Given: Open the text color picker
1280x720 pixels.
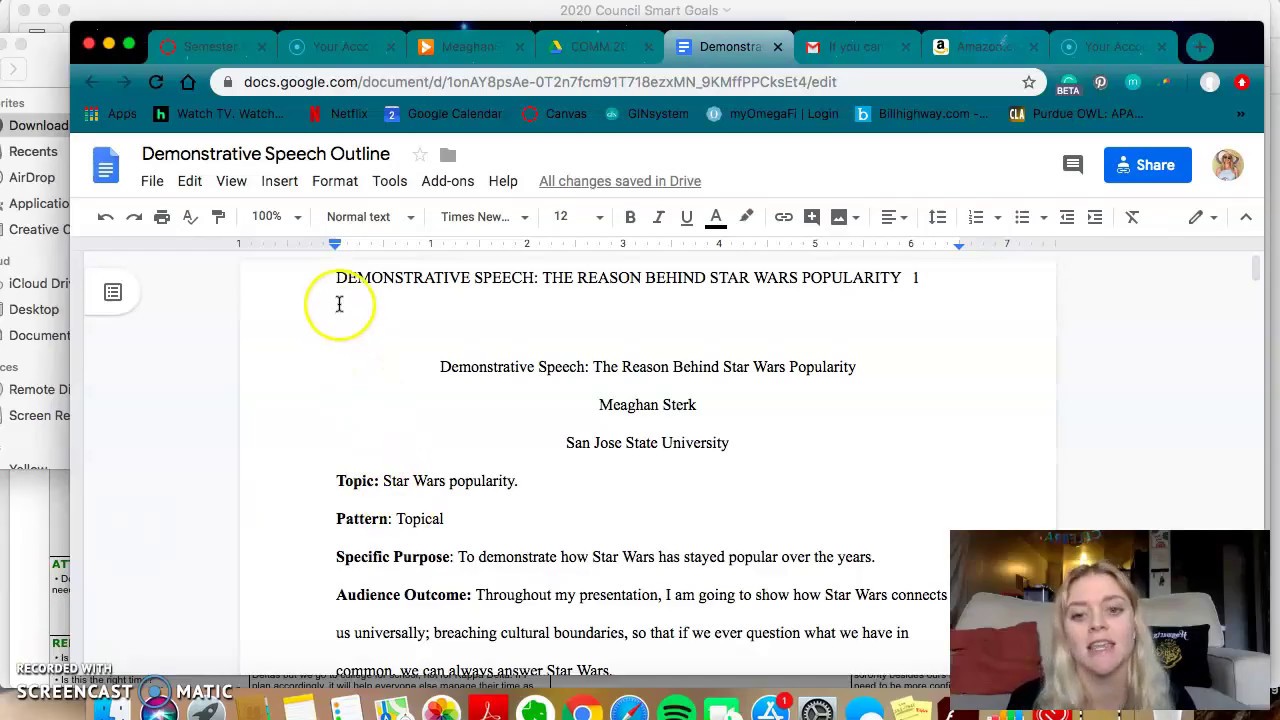Looking at the screenshot, I should [x=716, y=217].
